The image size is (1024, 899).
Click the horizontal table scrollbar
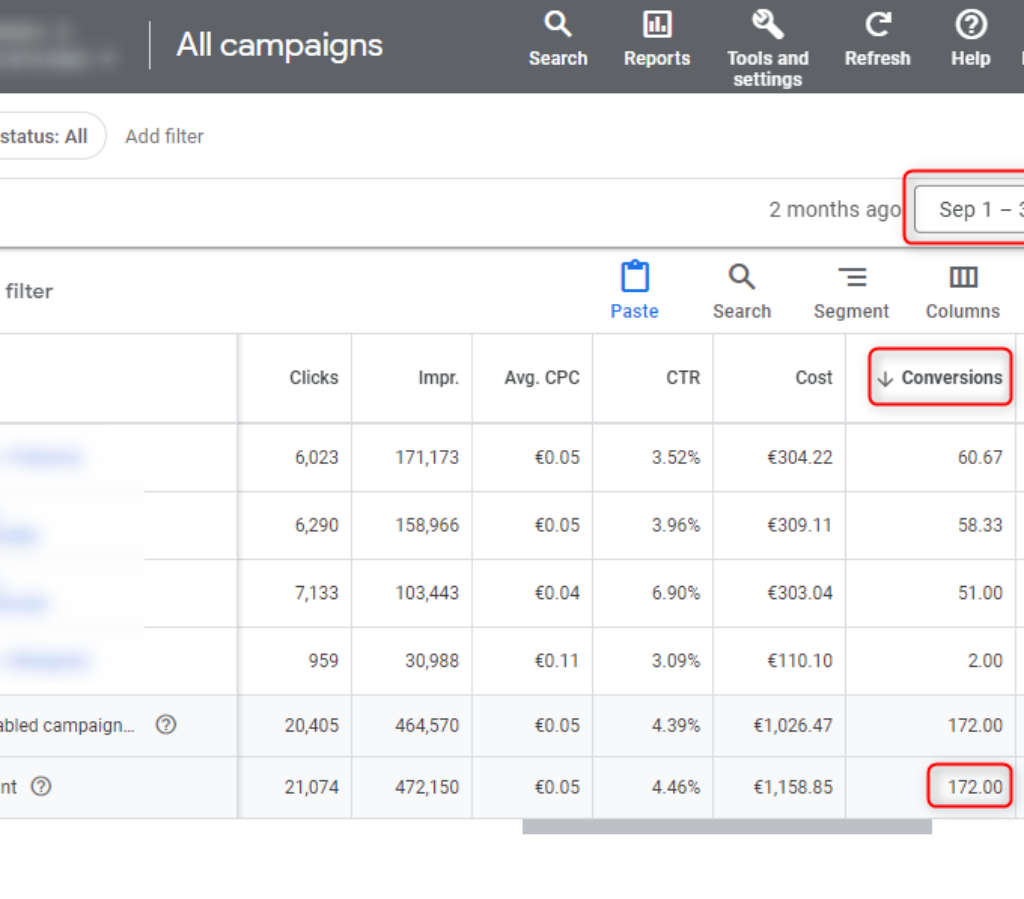pyautogui.click(x=727, y=827)
